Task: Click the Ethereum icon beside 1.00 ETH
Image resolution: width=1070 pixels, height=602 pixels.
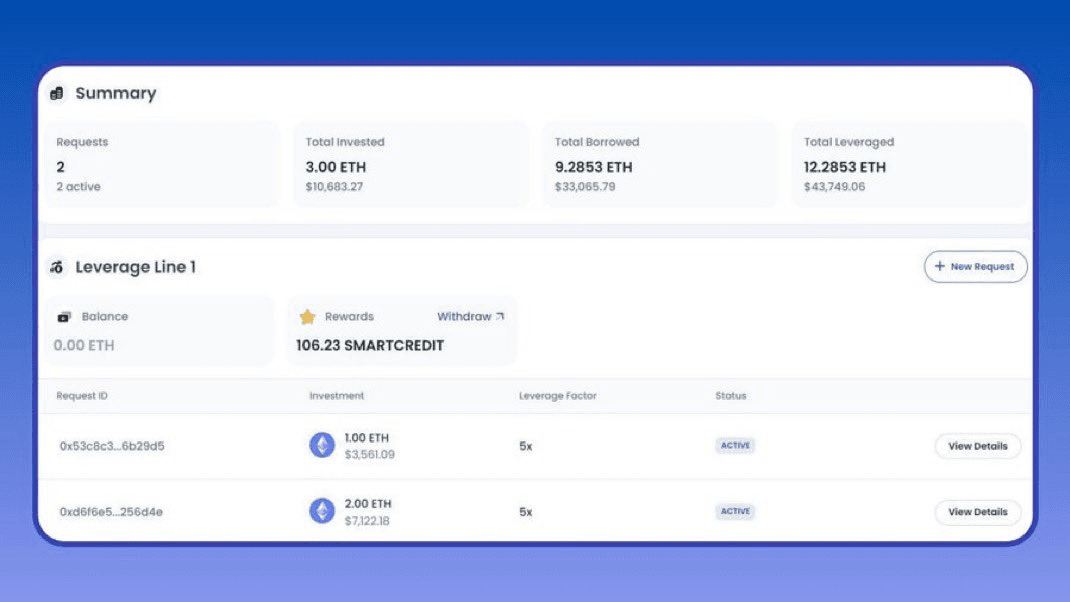Action: pyautogui.click(x=322, y=446)
